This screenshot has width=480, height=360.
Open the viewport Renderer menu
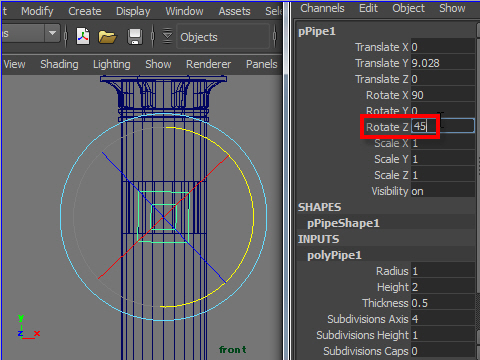(x=208, y=64)
